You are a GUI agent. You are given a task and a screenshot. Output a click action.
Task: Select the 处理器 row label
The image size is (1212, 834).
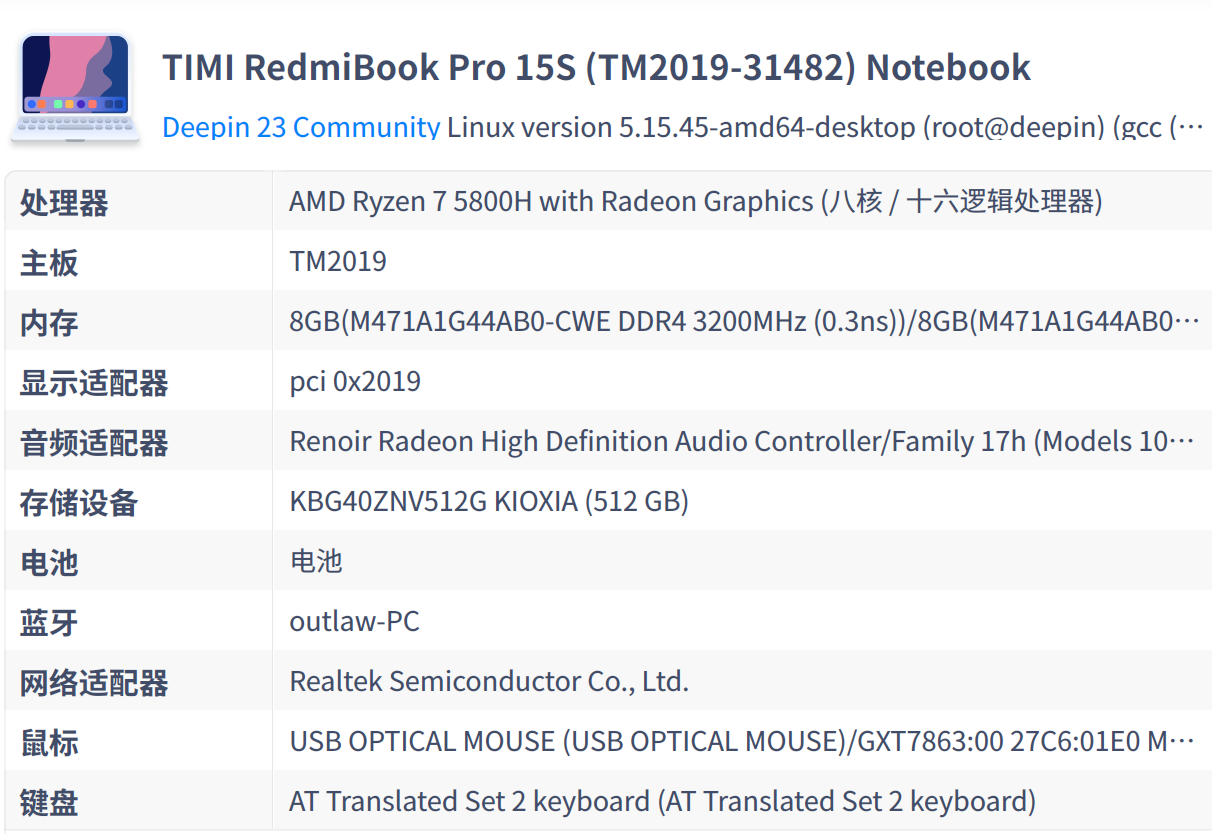click(x=64, y=203)
